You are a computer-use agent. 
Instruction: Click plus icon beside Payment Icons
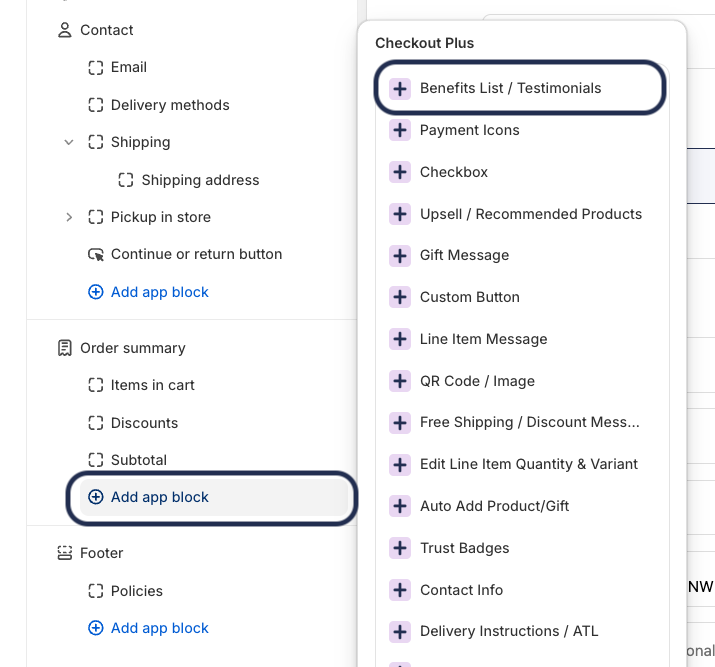click(400, 130)
